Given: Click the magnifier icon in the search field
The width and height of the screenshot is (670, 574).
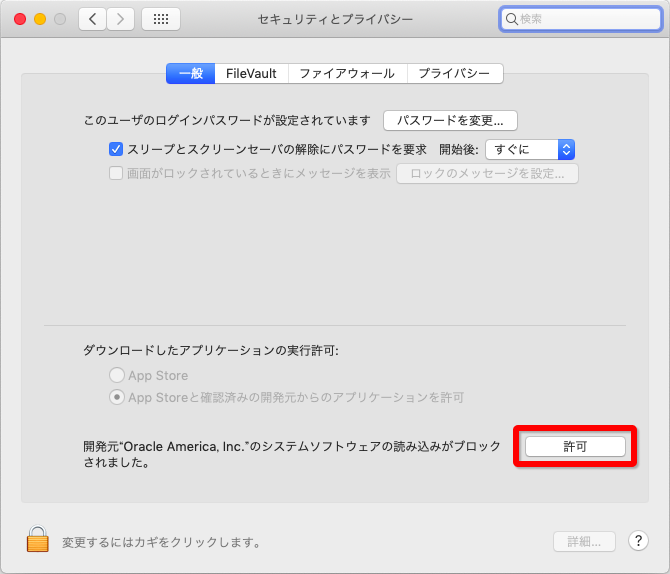Looking at the screenshot, I should click(511, 19).
